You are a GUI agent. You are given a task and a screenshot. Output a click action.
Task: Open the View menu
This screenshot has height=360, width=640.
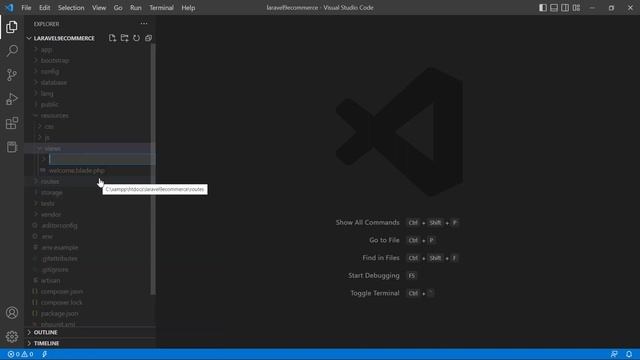point(99,8)
